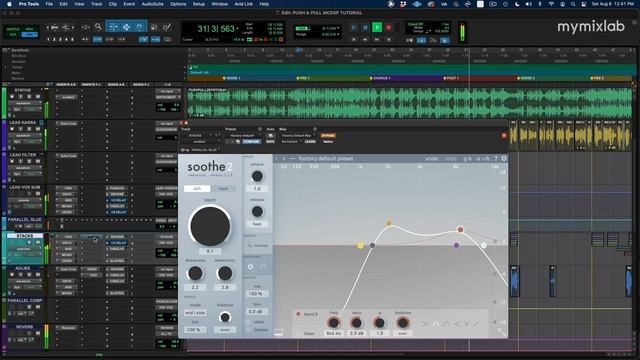Open the Apple menu
Viewport: 640px width, 360px height.
coord(9,4)
